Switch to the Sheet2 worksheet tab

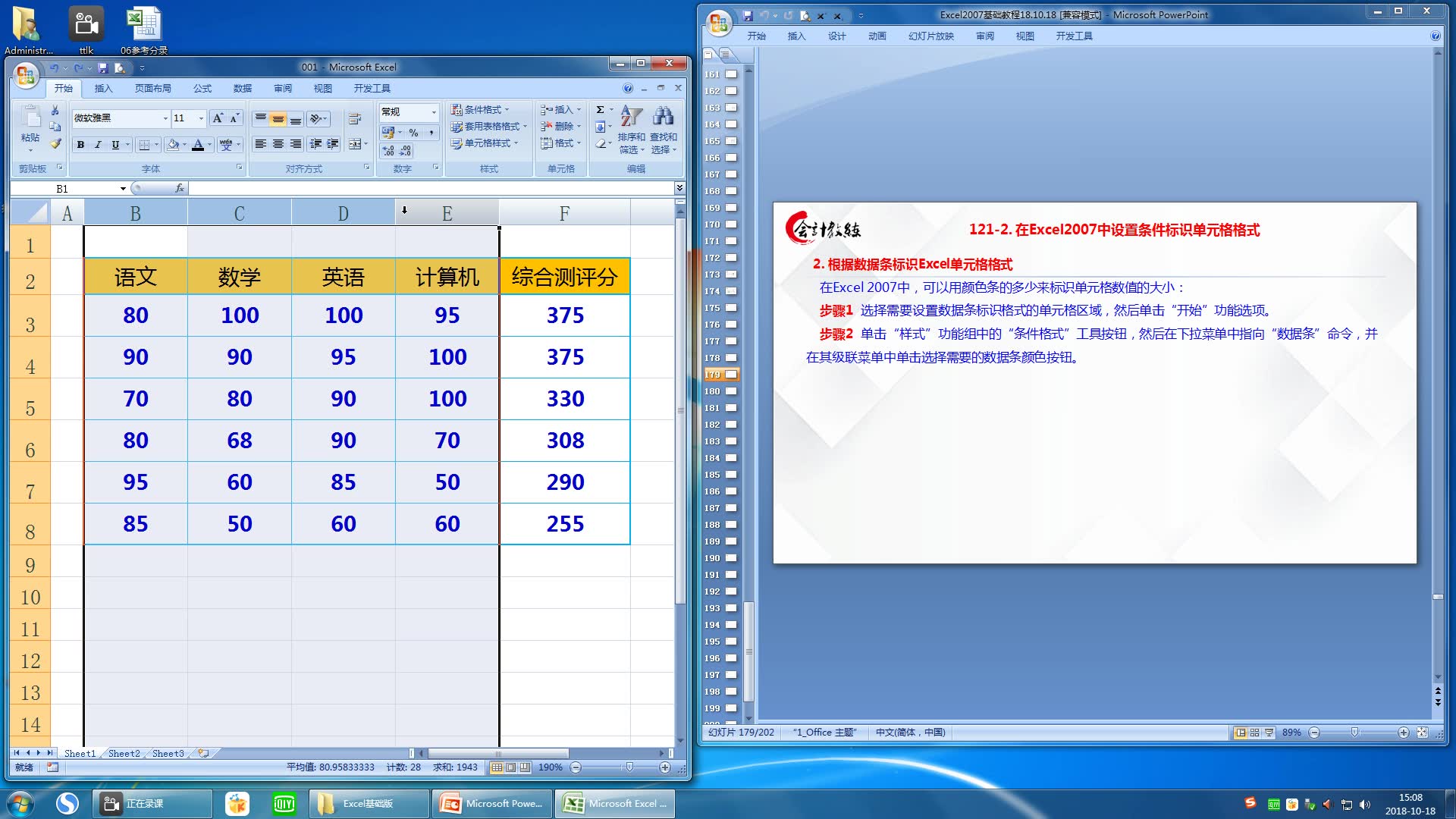pyautogui.click(x=124, y=753)
